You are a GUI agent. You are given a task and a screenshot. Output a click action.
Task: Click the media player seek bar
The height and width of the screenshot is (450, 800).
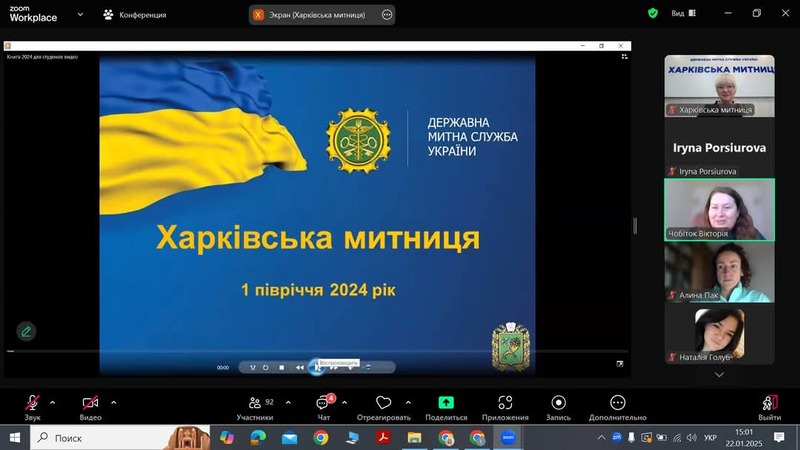pyautogui.click(x=317, y=351)
